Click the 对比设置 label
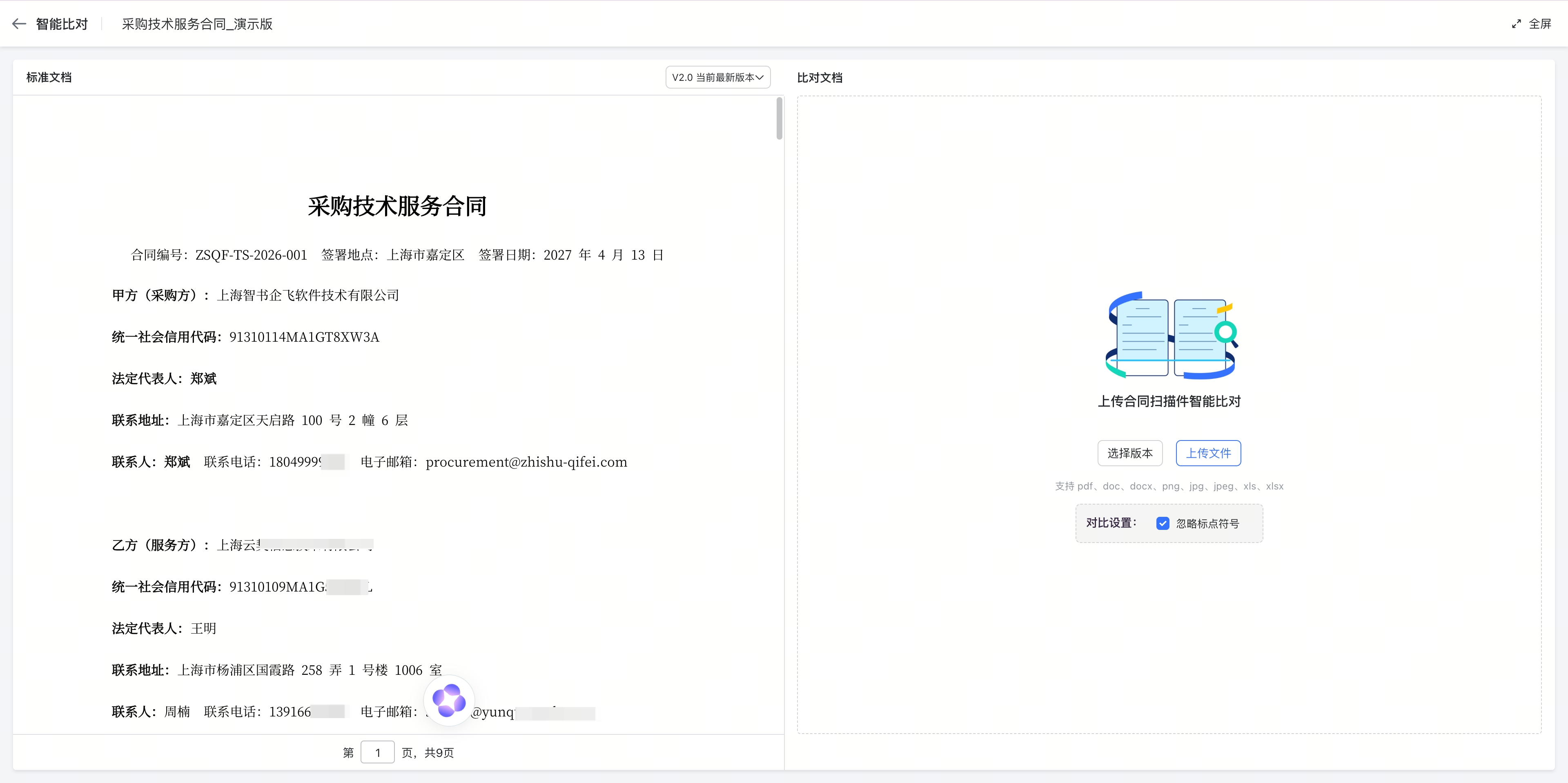 tap(1111, 523)
